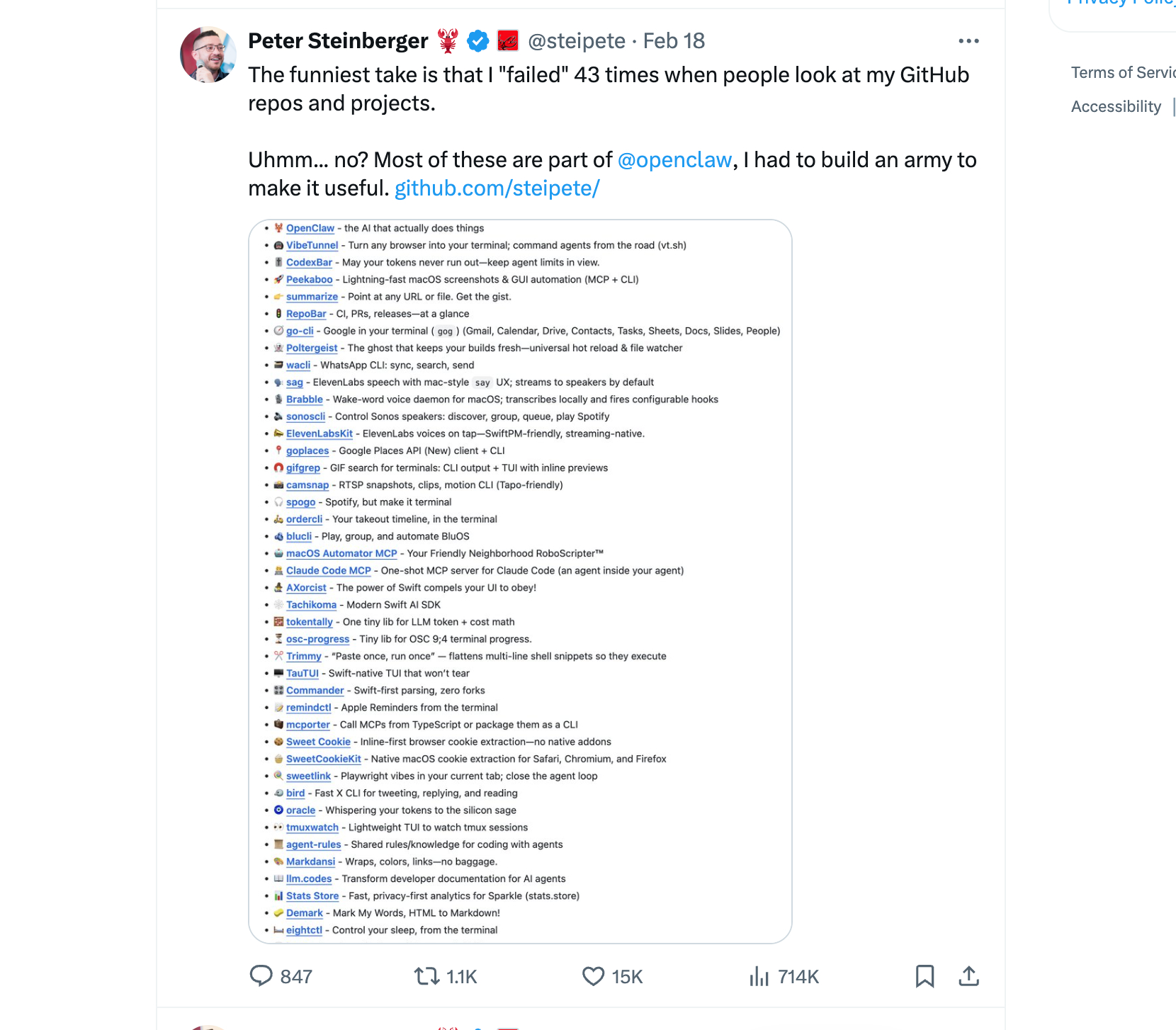Screen dimensions: 1176x1030
Task: Click the Privacy Policy footer link
Action: click(x=1121, y=4)
